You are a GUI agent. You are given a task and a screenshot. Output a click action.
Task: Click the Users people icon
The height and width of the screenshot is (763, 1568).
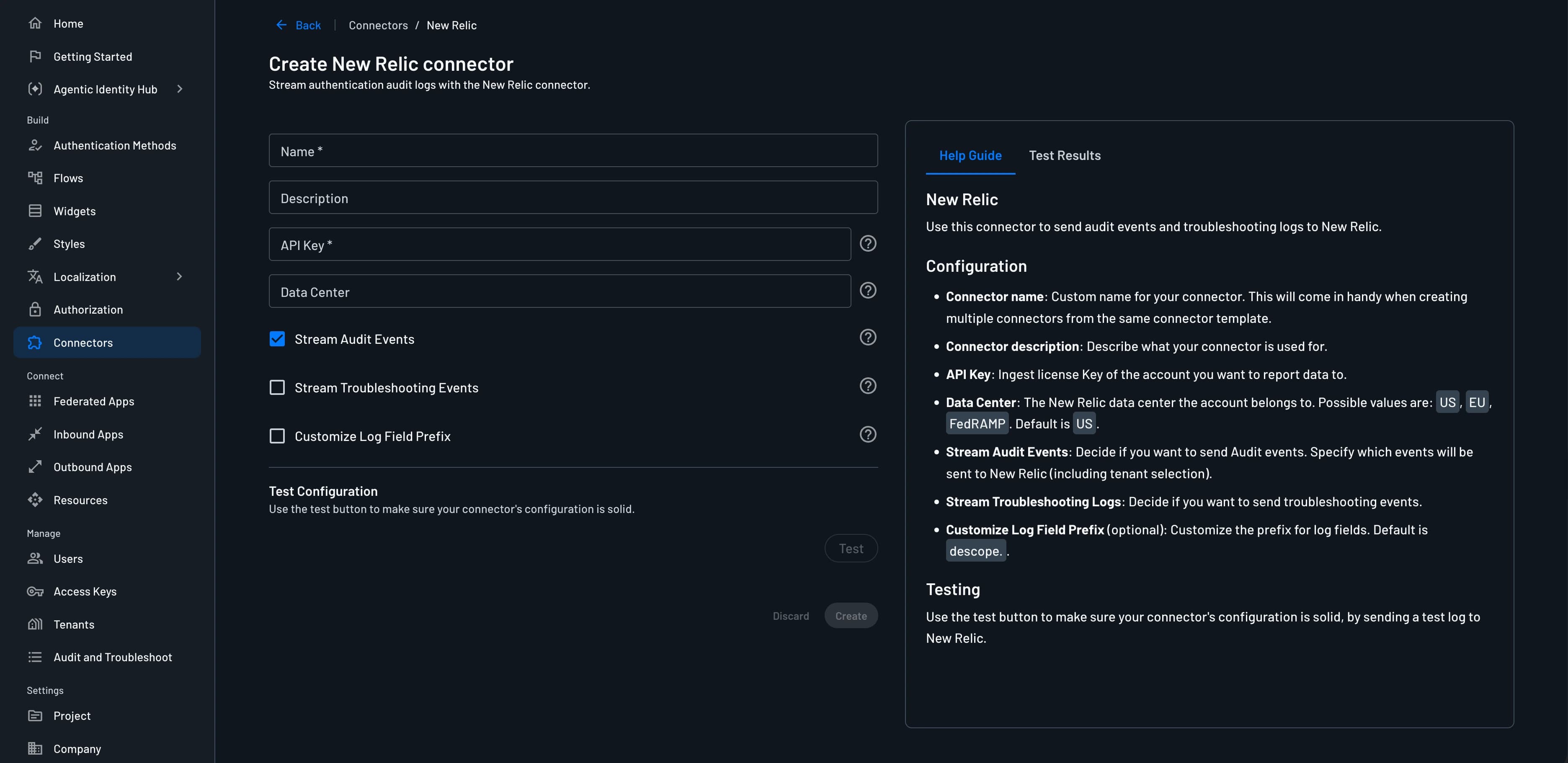(35, 558)
